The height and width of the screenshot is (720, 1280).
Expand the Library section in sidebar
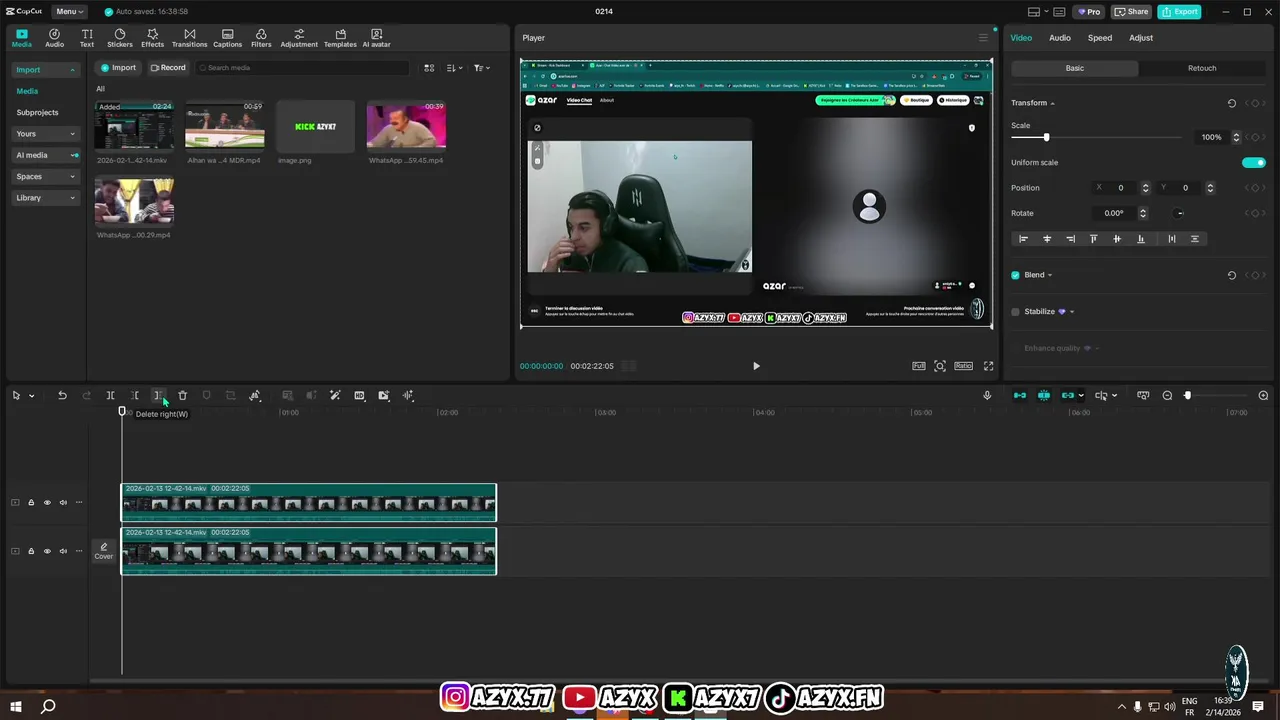coord(45,198)
